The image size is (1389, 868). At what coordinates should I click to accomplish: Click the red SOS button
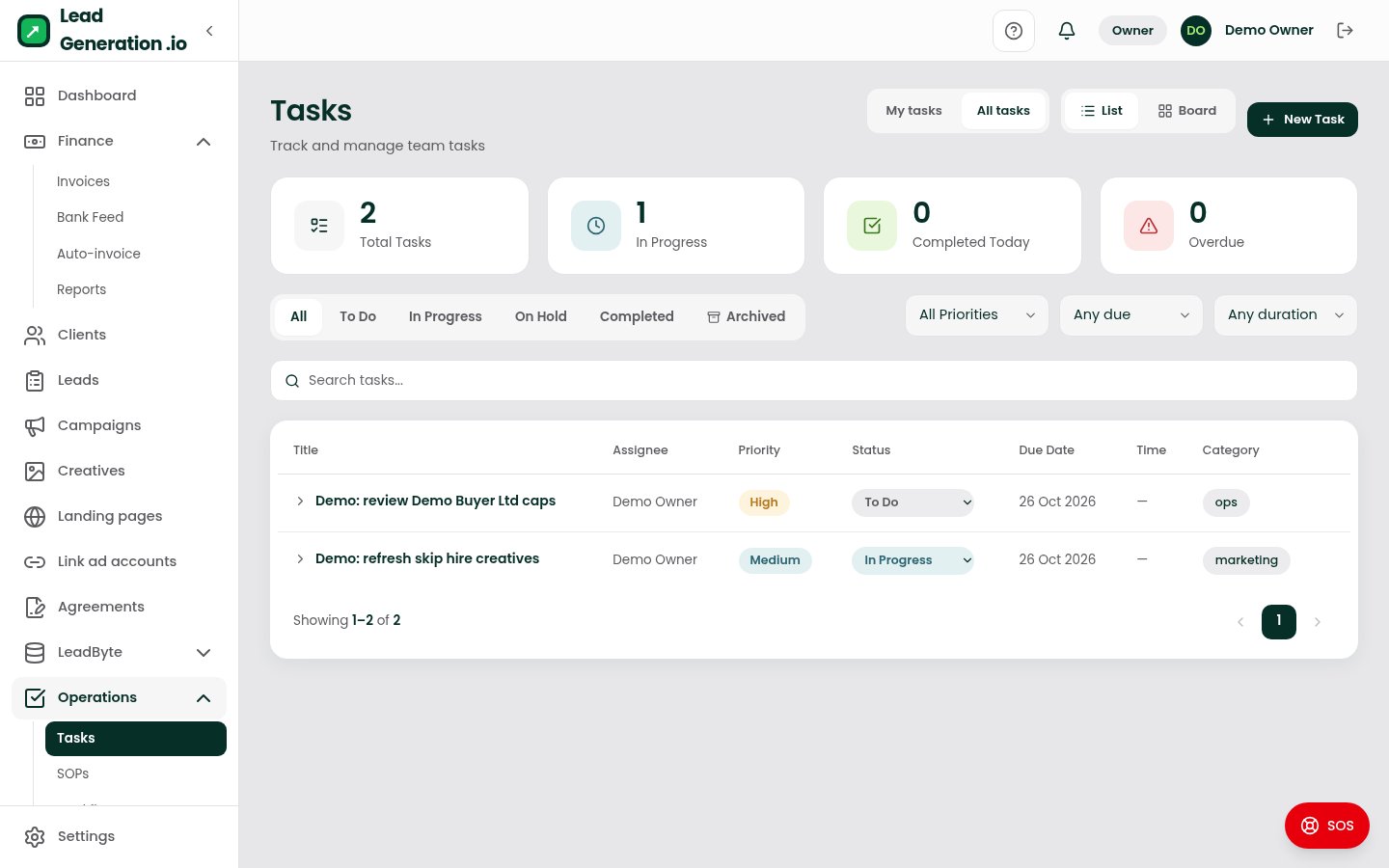[1327, 826]
